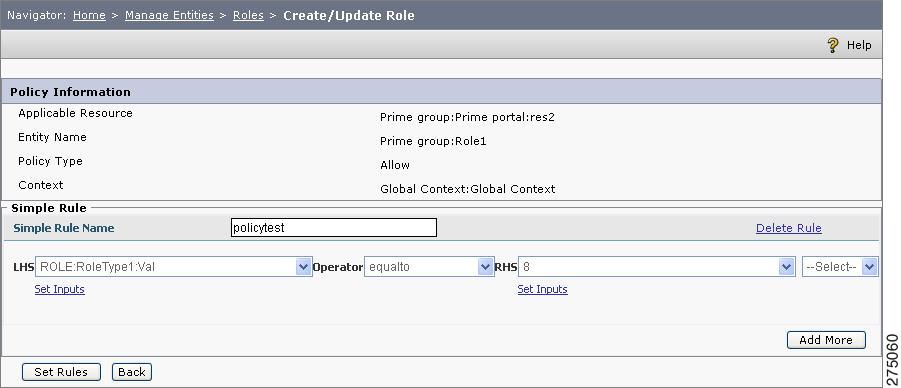
Task: Expand the Operator dropdown arrow
Action: click(x=486, y=267)
